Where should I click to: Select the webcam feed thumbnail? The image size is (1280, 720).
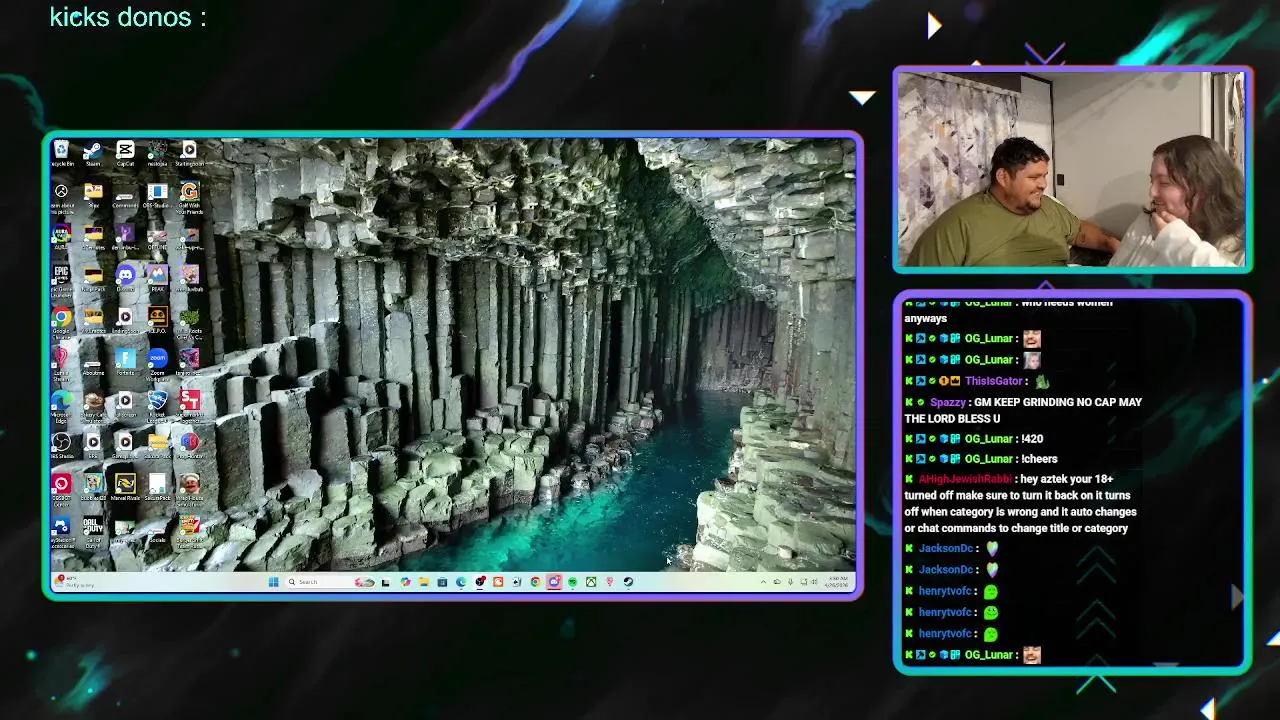pos(1072,169)
